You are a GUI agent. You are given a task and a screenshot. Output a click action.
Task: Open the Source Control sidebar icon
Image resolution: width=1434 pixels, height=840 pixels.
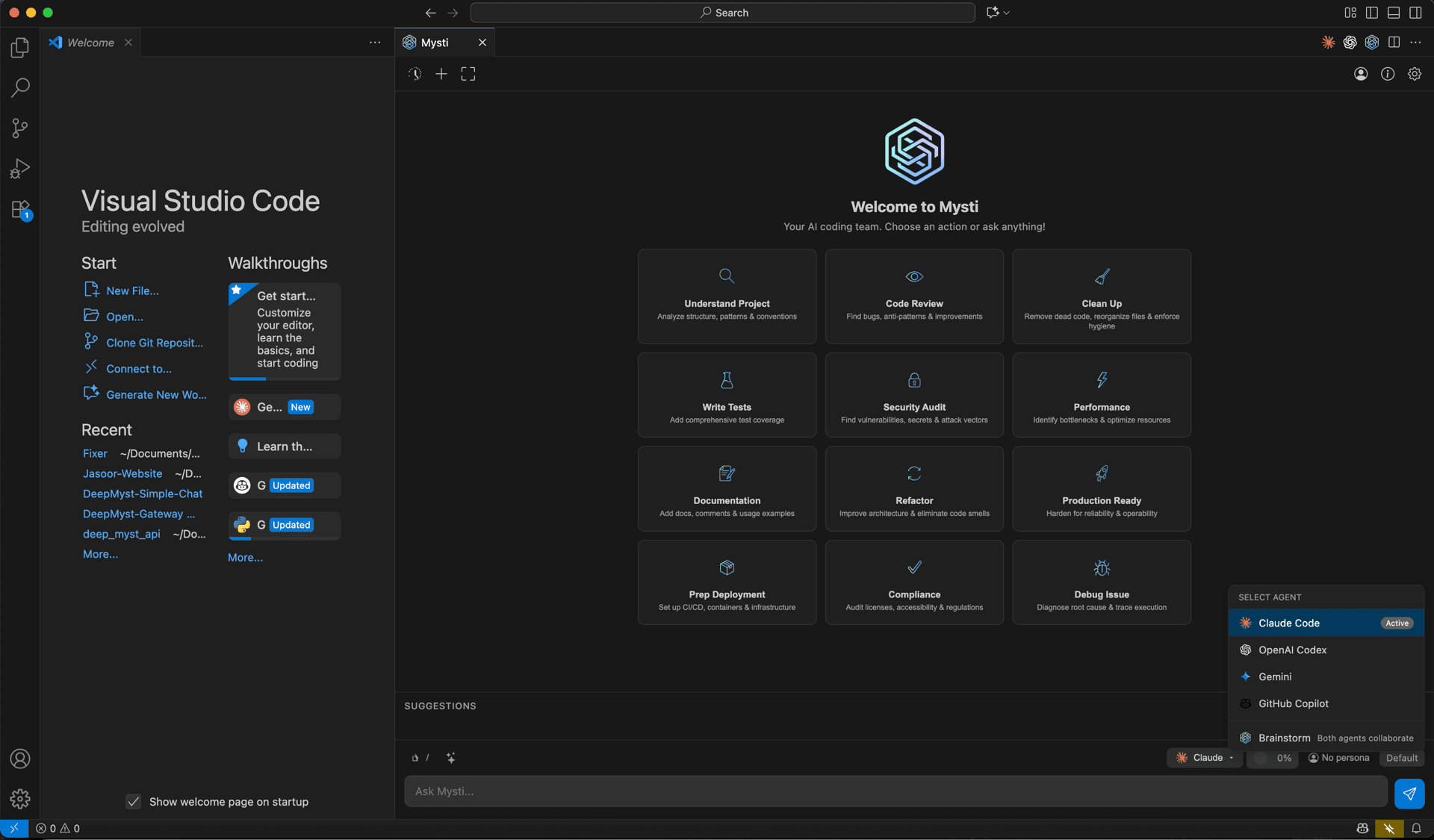click(20, 128)
